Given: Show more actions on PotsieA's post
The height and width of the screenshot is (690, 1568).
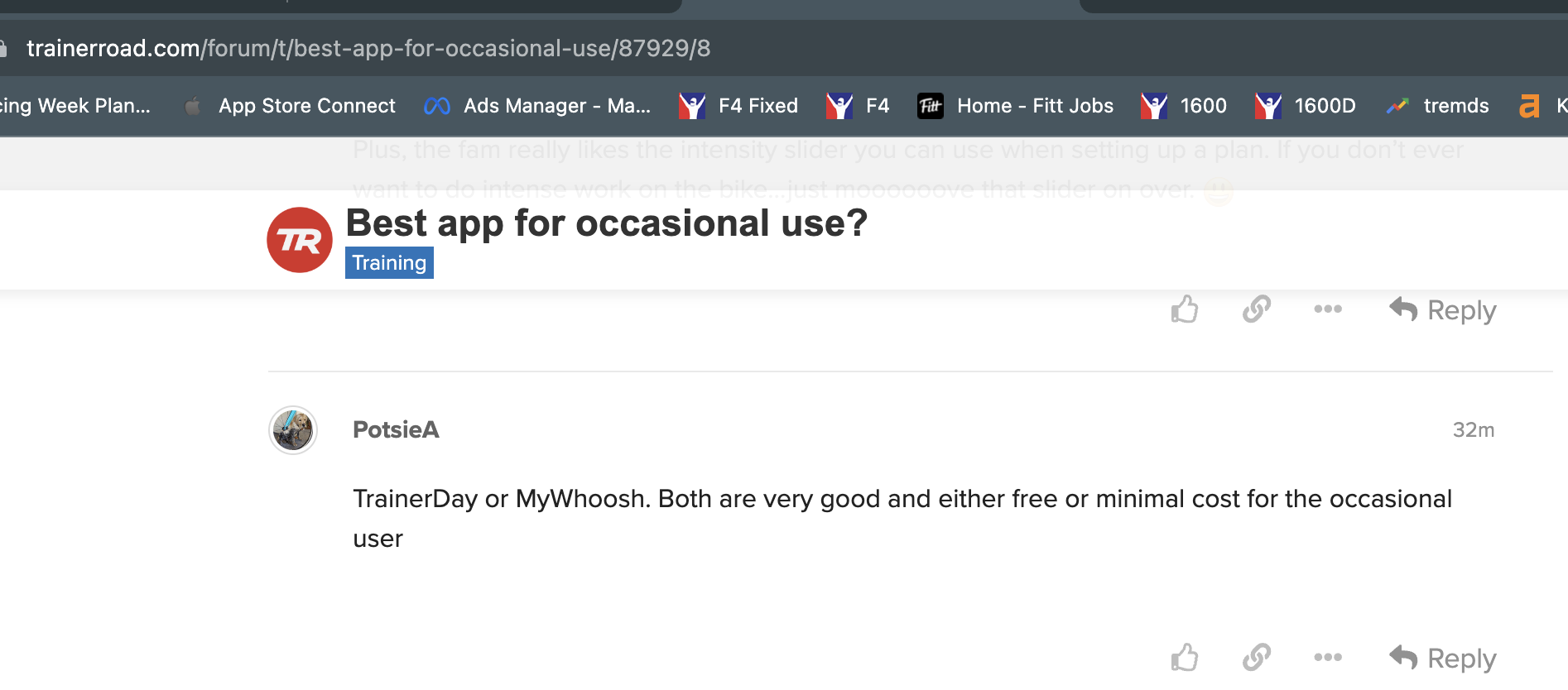Looking at the screenshot, I should click(x=1328, y=658).
